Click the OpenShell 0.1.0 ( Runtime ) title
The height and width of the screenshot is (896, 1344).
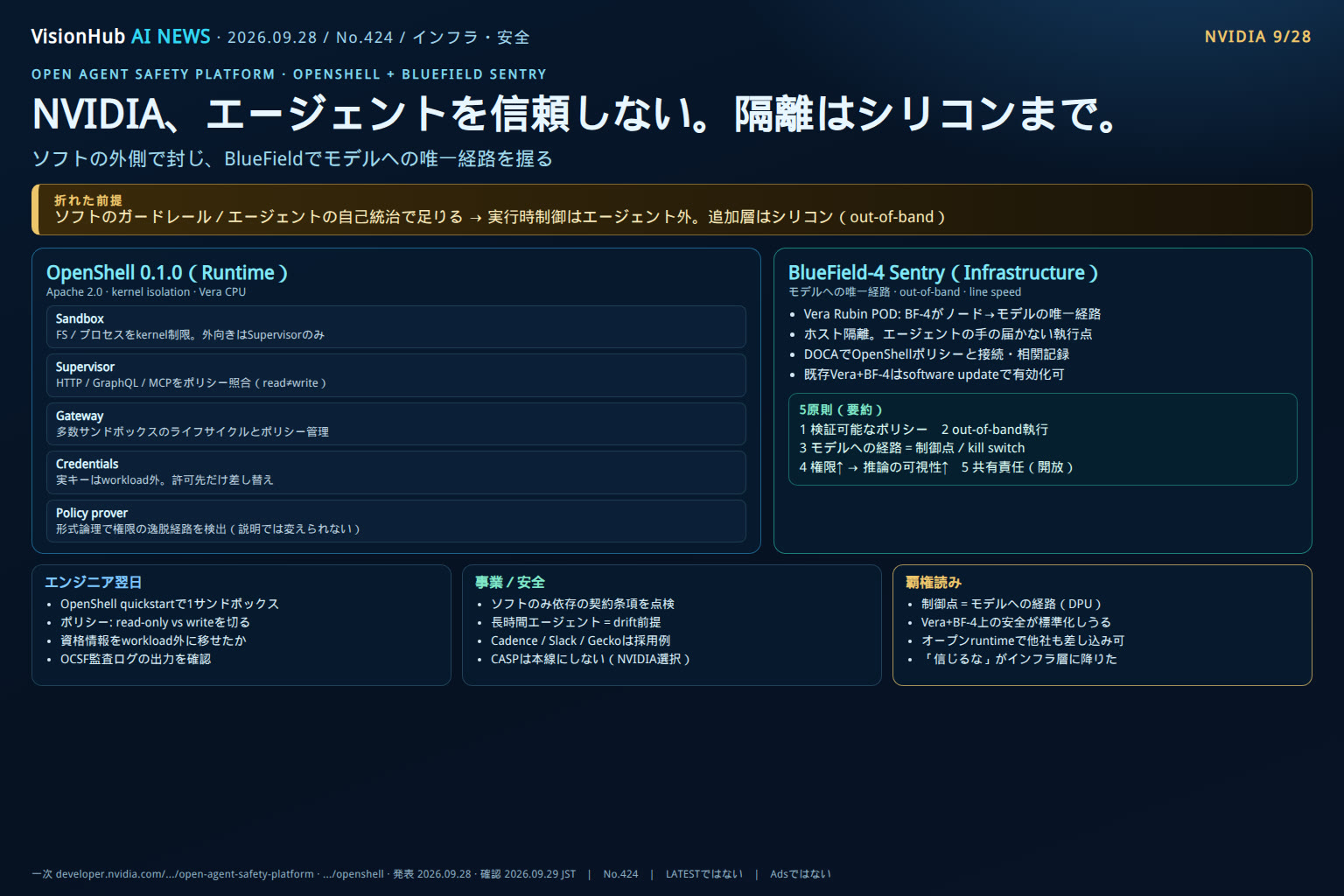click(x=167, y=273)
